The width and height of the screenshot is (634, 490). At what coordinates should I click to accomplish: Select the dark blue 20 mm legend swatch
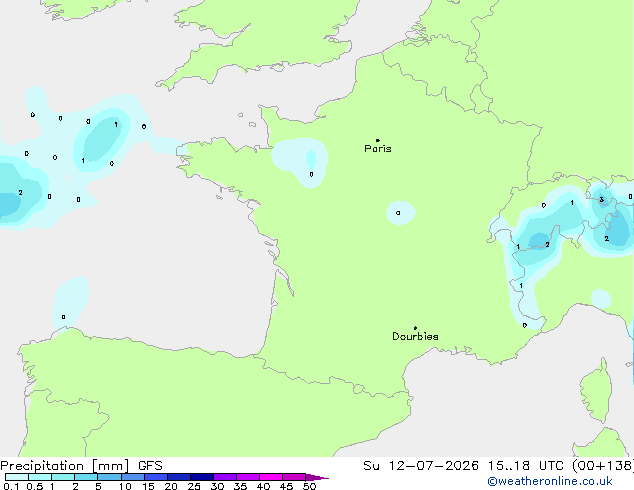(x=179, y=477)
